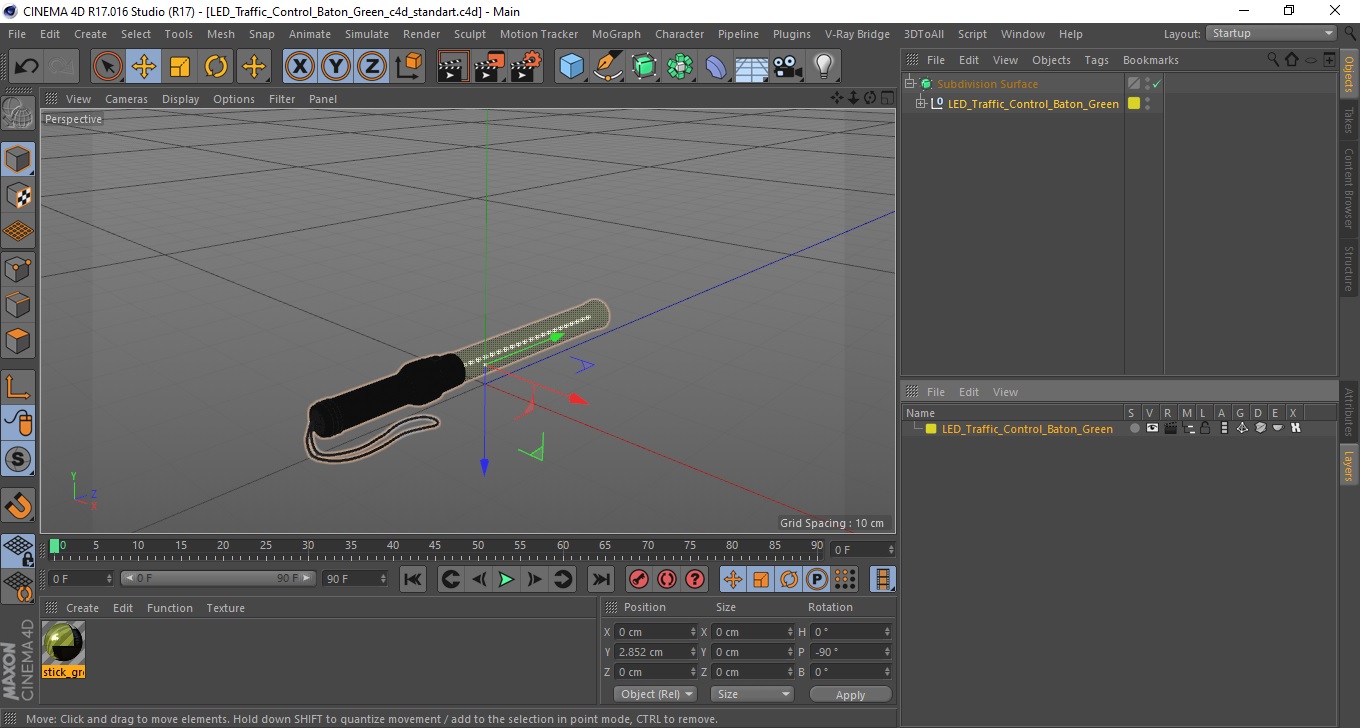Toggle layer Solo dot in Layers panel
1360x728 pixels.
click(x=1134, y=428)
